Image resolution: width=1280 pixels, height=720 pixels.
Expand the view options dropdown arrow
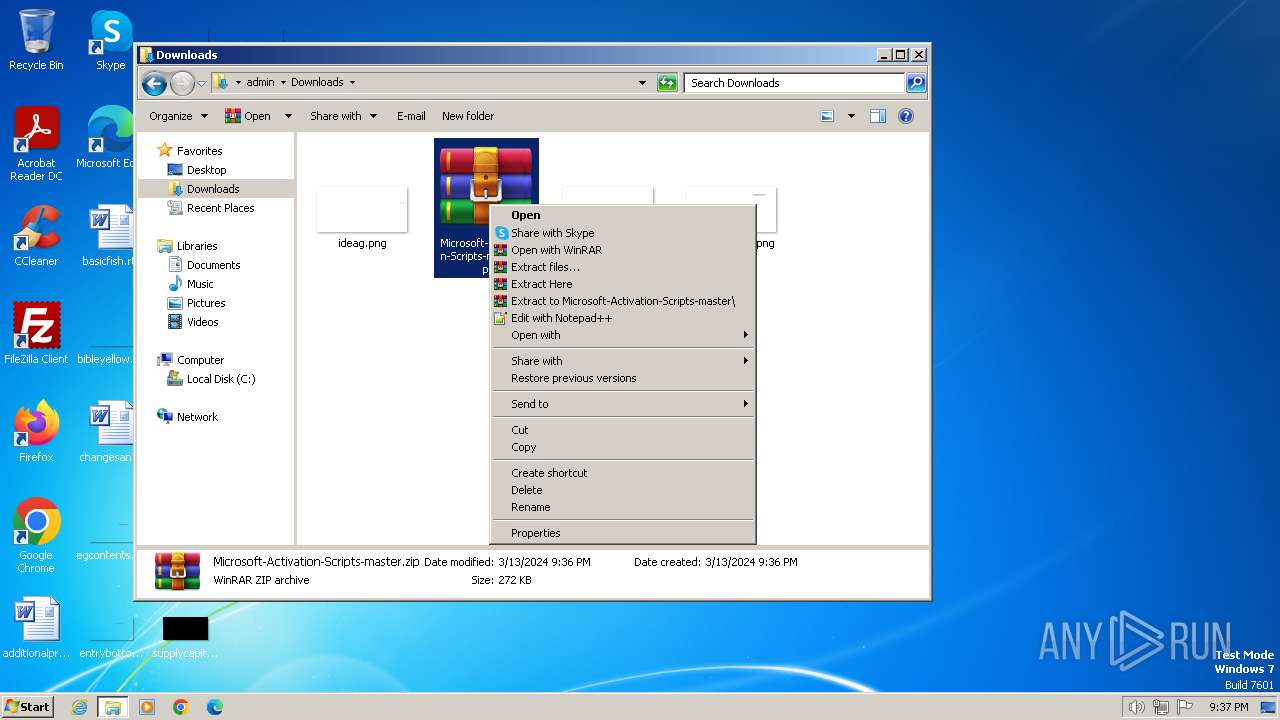click(851, 116)
